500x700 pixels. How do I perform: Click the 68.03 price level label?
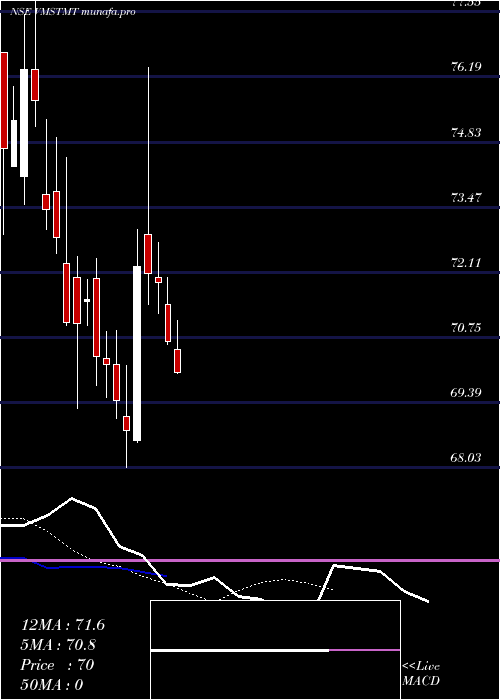[466, 457]
